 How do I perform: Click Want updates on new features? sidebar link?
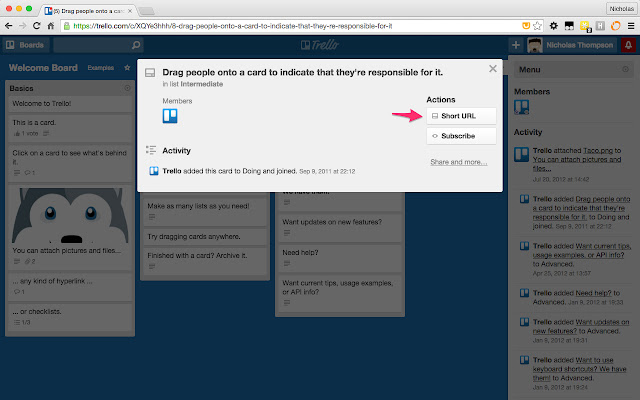tap(582, 326)
